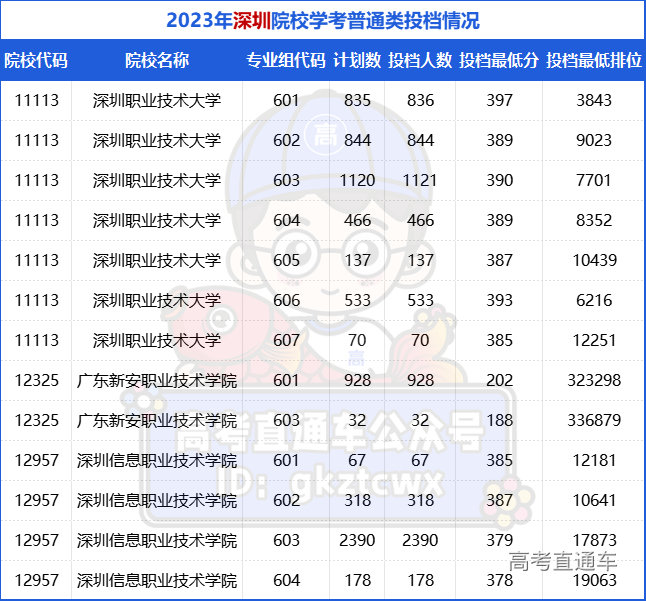Image resolution: width=646 pixels, height=601 pixels.
Task: Select the plan count cell 835
Action: point(357,100)
